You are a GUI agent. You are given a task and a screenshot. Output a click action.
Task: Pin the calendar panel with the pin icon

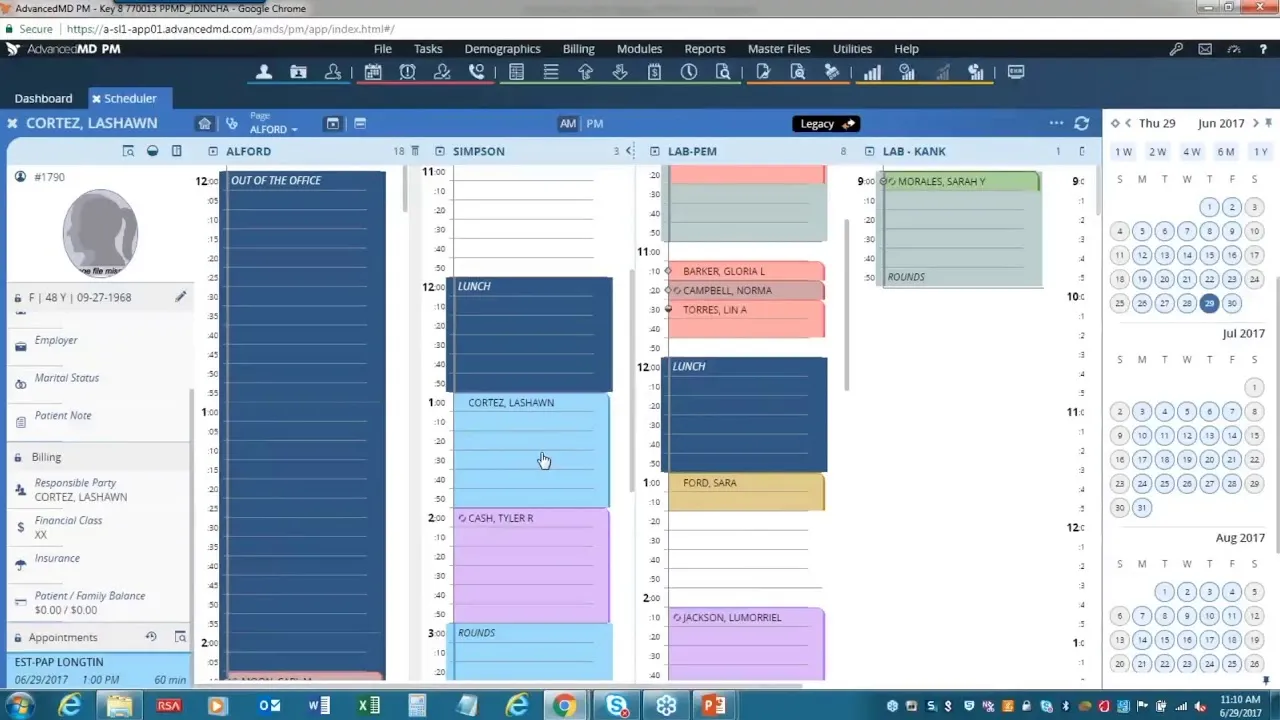pyautogui.click(x=1268, y=122)
